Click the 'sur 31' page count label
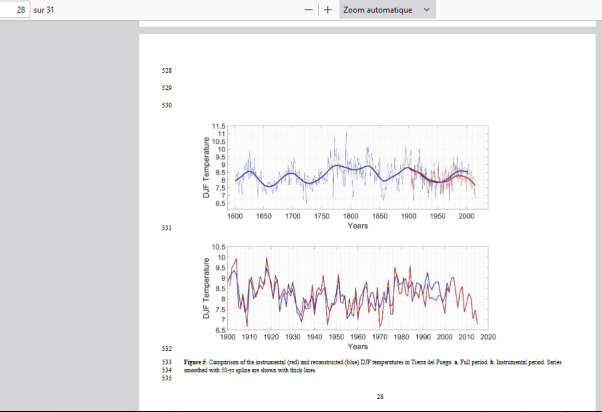The height and width of the screenshot is (412, 602). (x=44, y=9)
